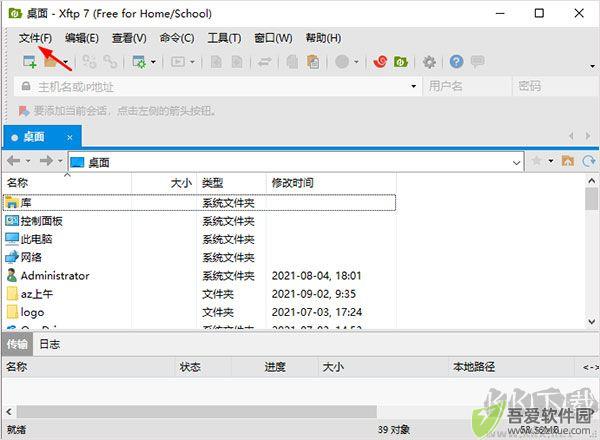This screenshot has height=440, width=600.
Task: Launch Xshell via the red icon
Action: point(380,62)
